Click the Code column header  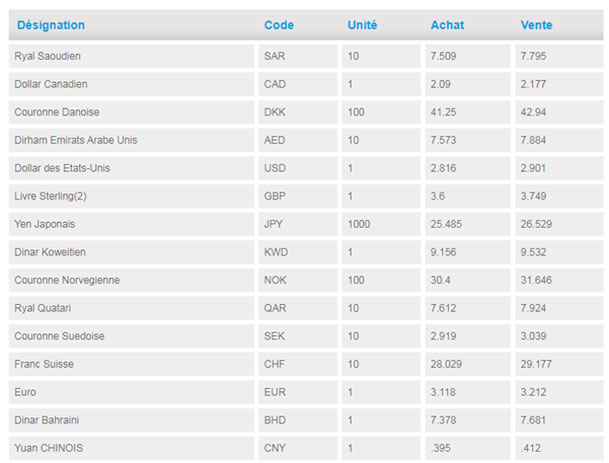279,25
